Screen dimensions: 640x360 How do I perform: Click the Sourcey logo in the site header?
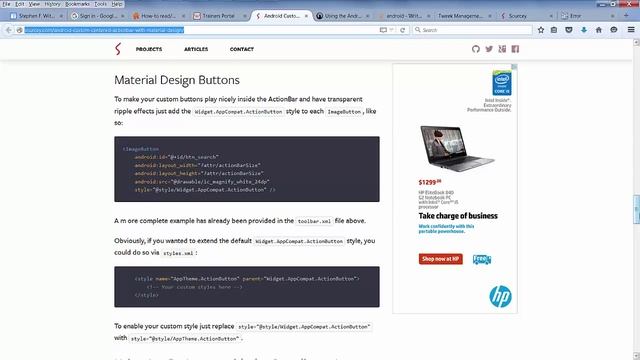(118, 49)
